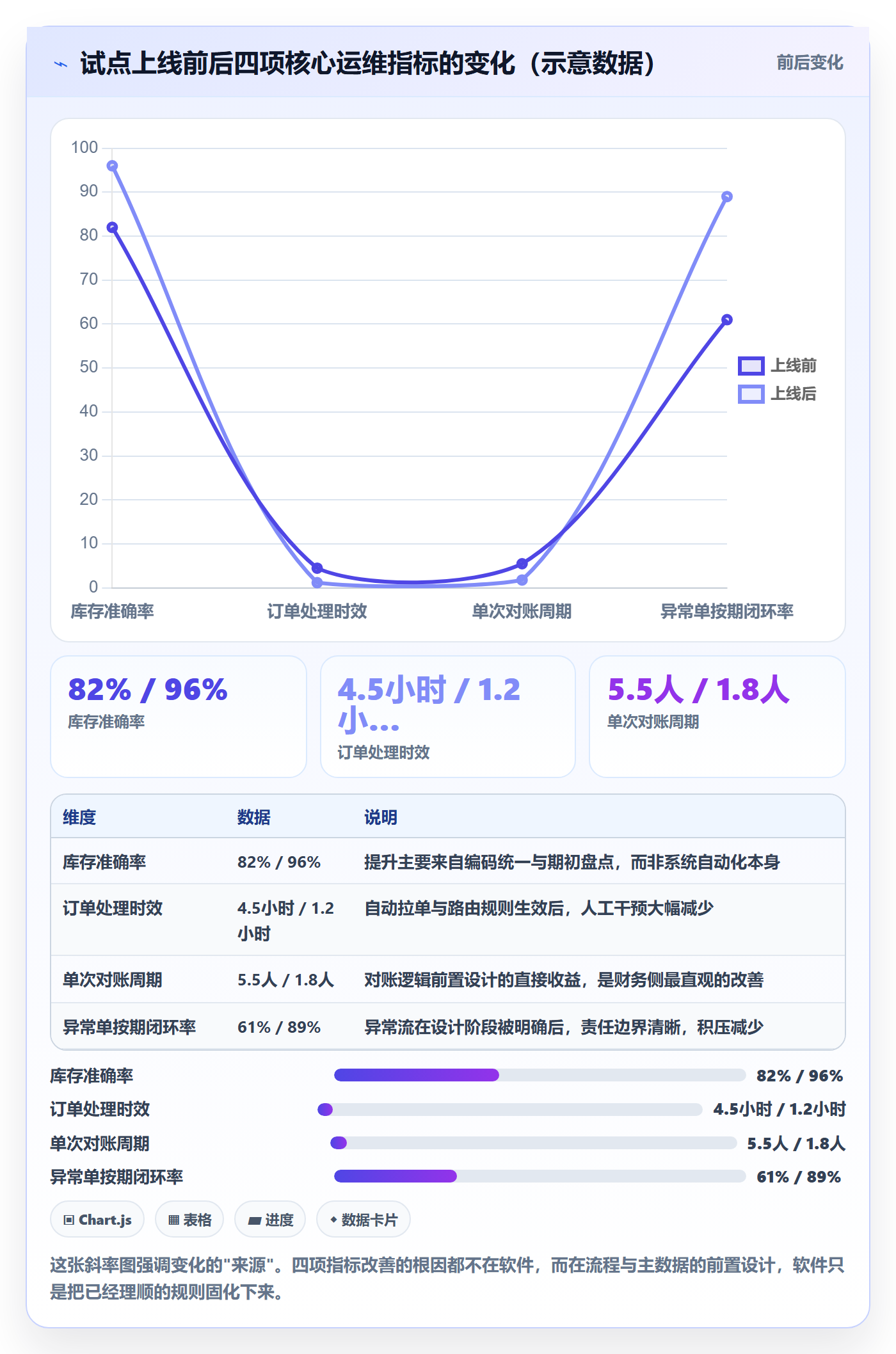Click the 表格 tag
Image resolution: width=896 pixels, height=1354 pixels.
[189, 1220]
